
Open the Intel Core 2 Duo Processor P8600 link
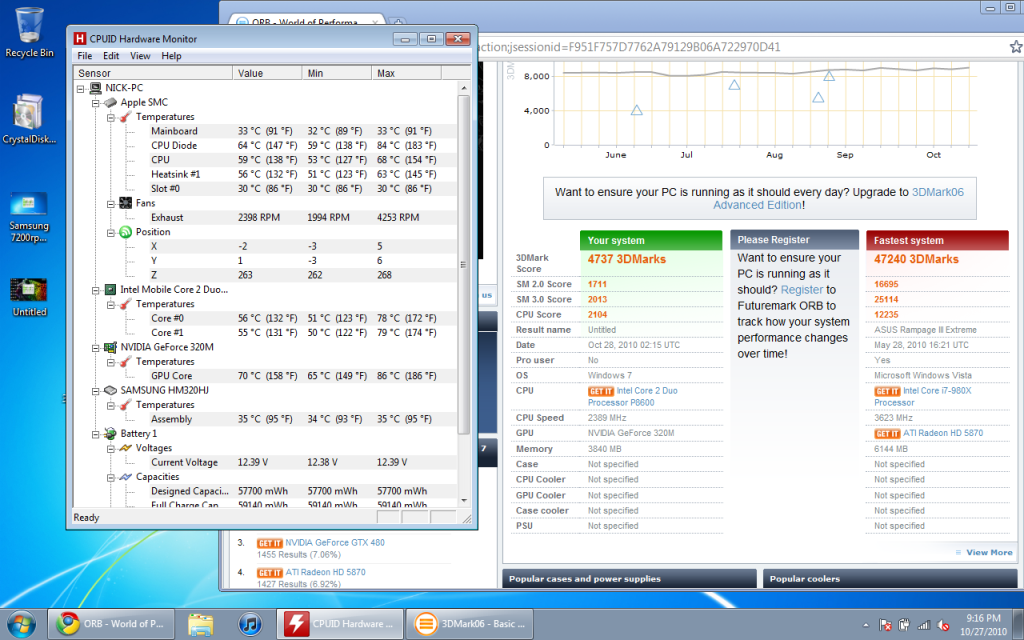633,397
